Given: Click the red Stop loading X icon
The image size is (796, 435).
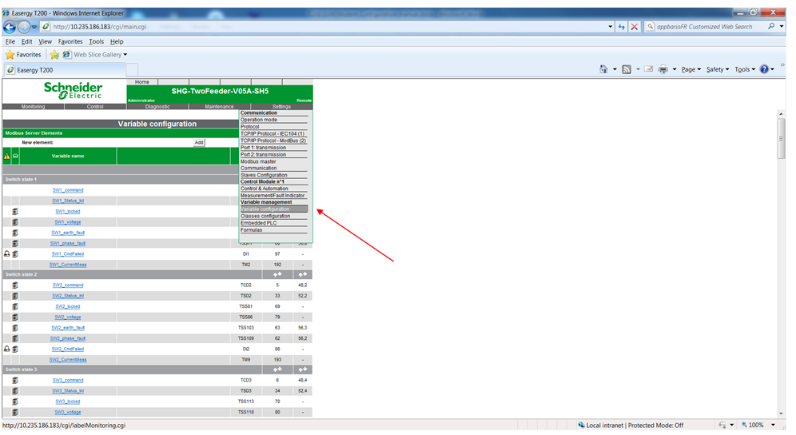Looking at the screenshot, I should pos(634,27).
